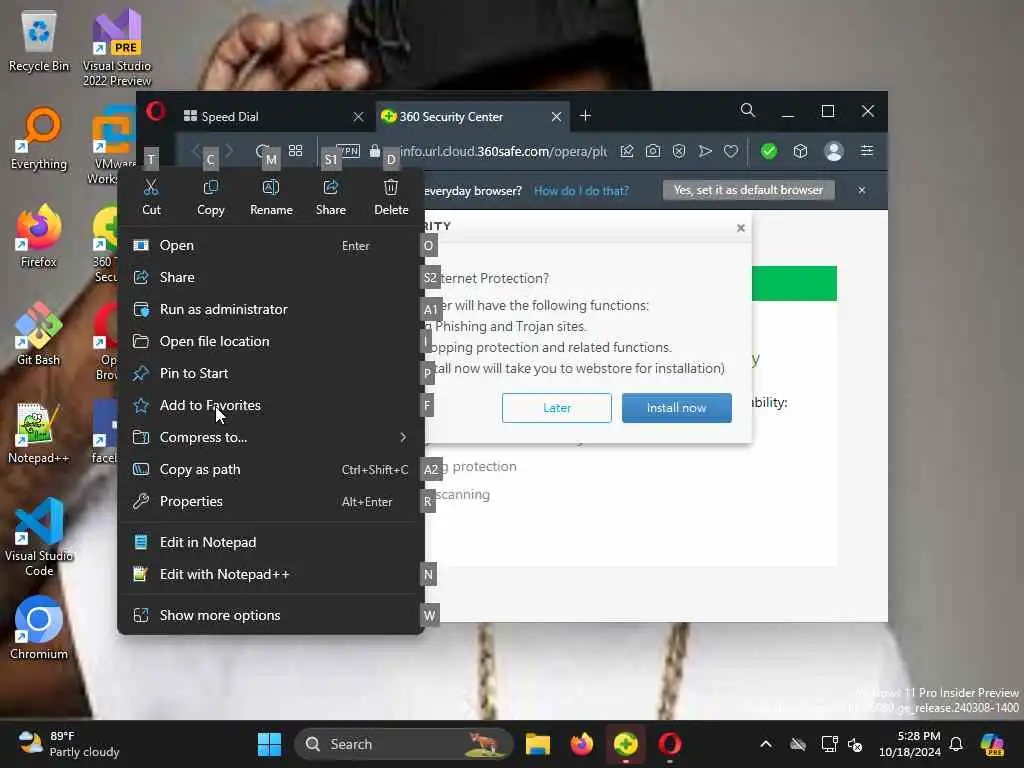Open Properties from context menu
The width and height of the screenshot is (1024, 768).
[x=271, y=502]
